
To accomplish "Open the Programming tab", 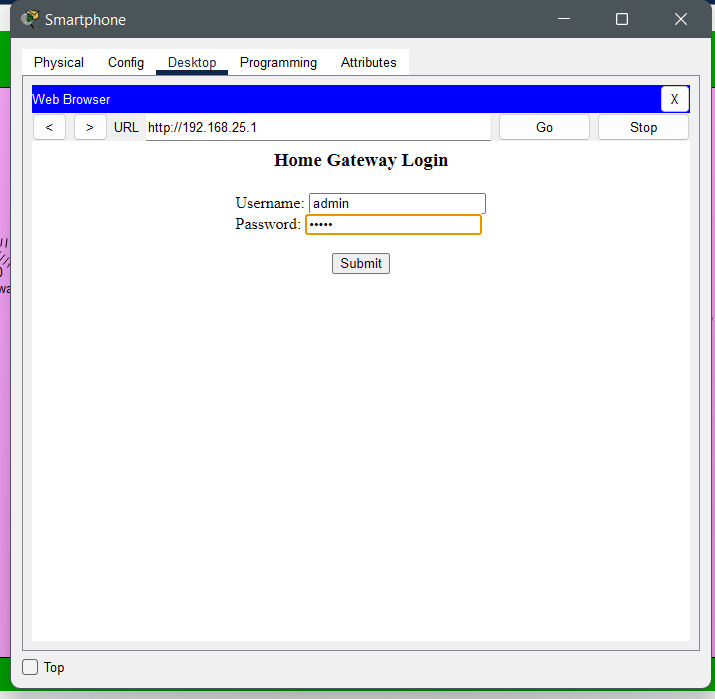I will (278, 62).
